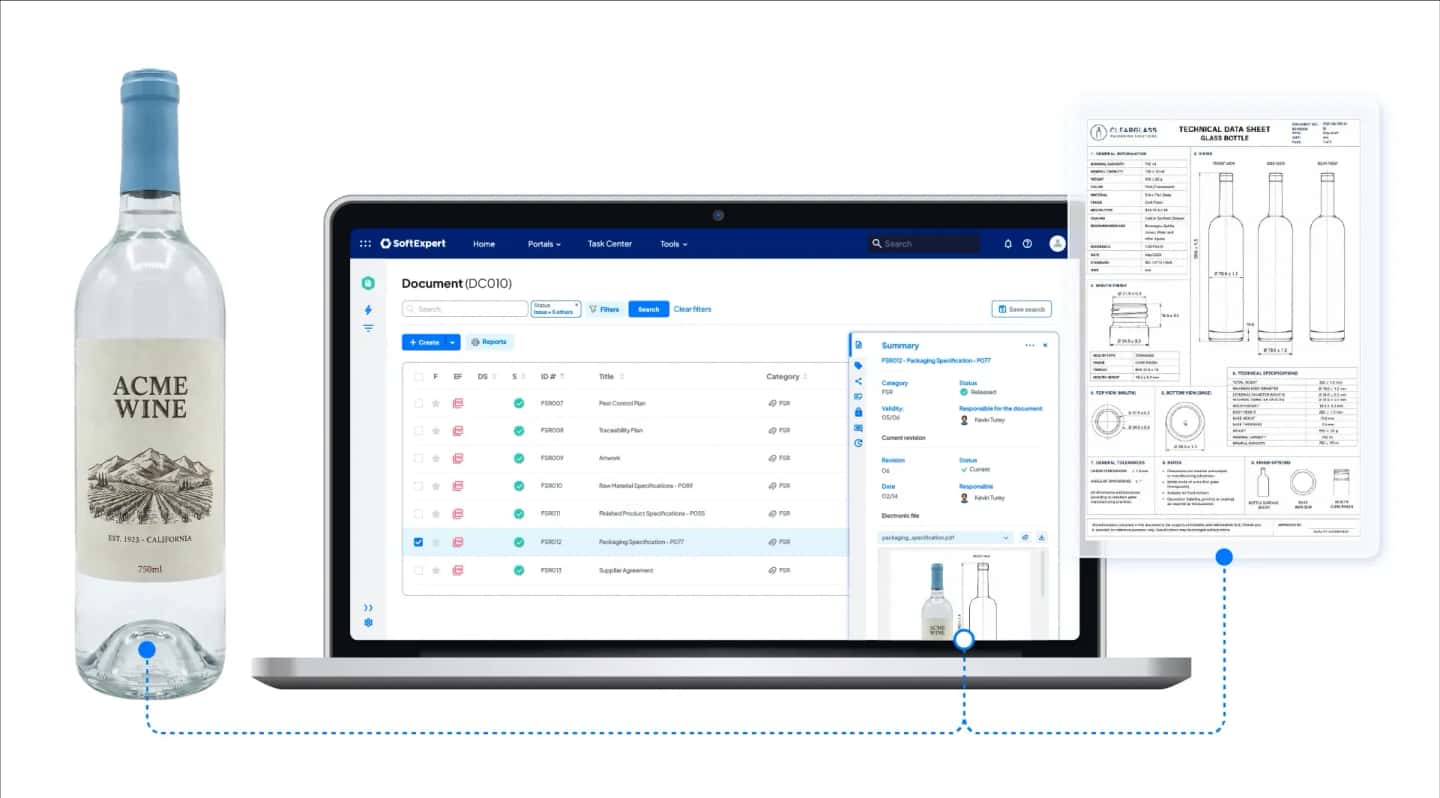Open the Status filter dropdown
This screenshot has height=798, width=1440.
click(556, 309)
